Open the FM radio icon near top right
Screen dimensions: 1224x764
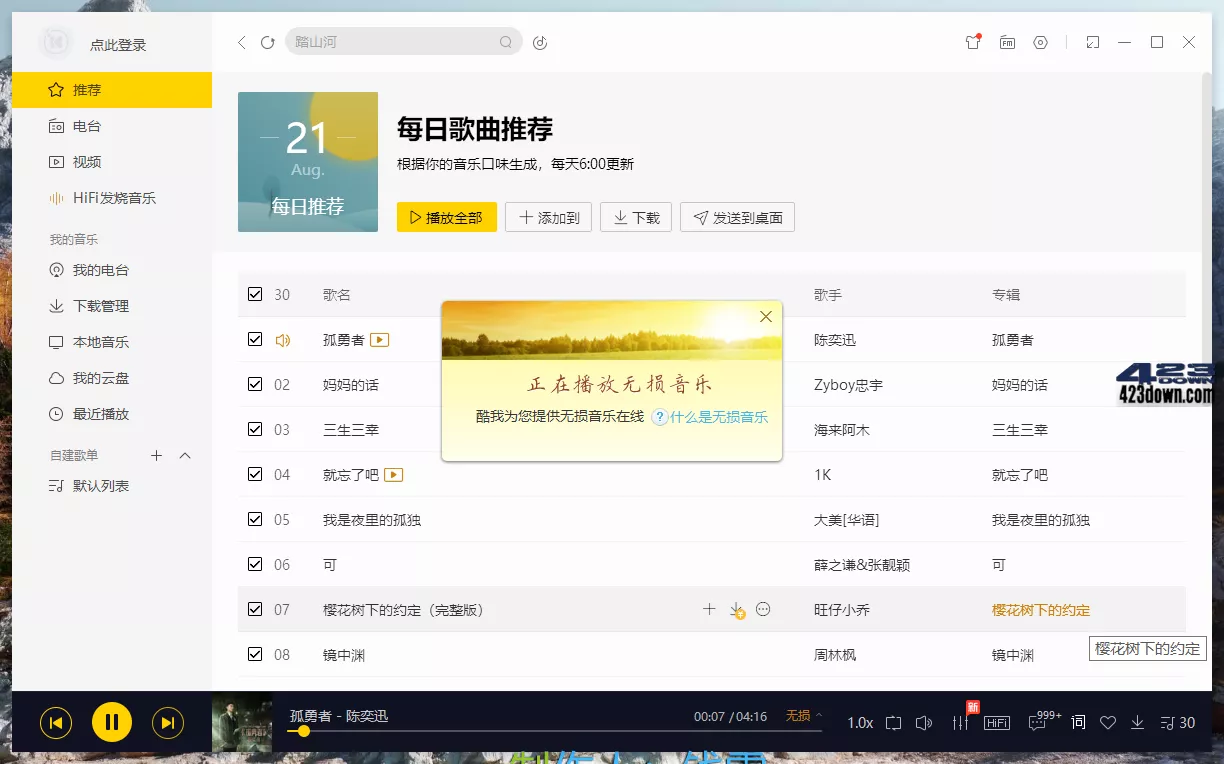point(1008,42)
